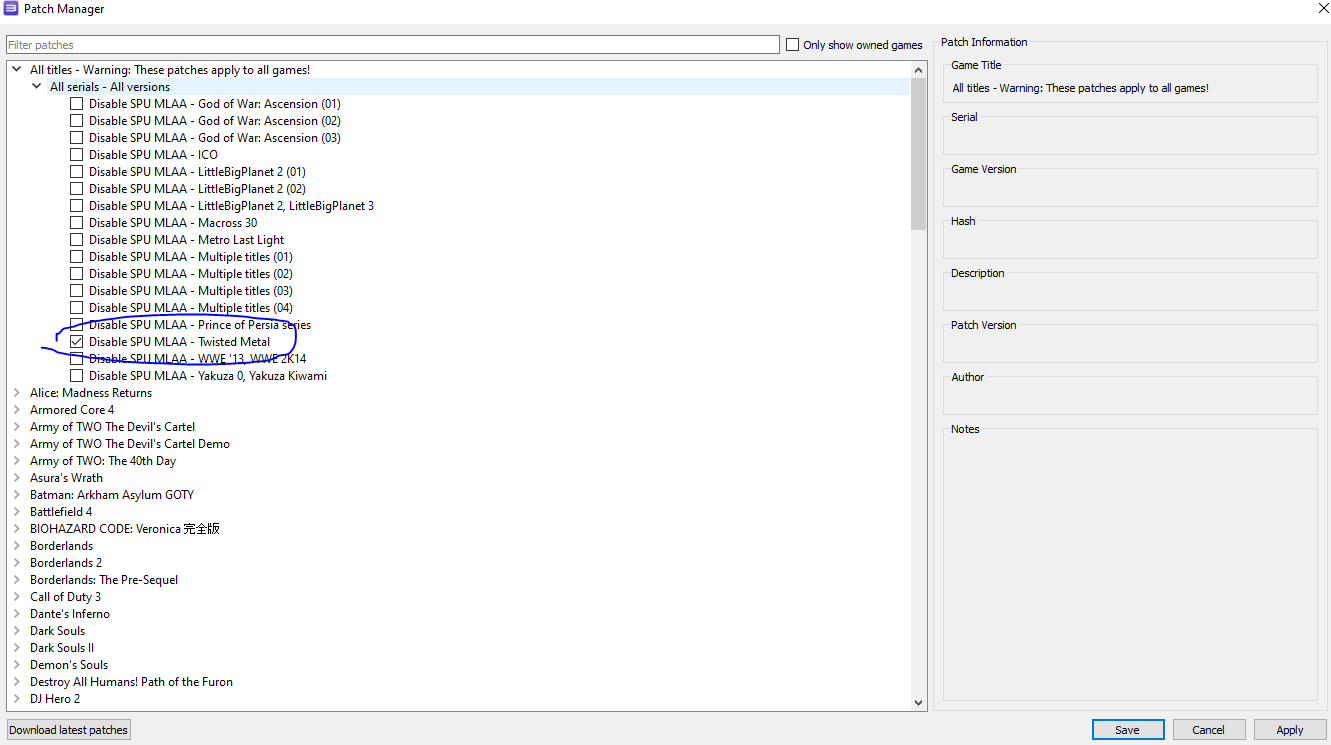Screen dimensions: 1331x745
Task: Tick Disable SPU MLAA God of War: Ascension (01)
Action: 76,104
